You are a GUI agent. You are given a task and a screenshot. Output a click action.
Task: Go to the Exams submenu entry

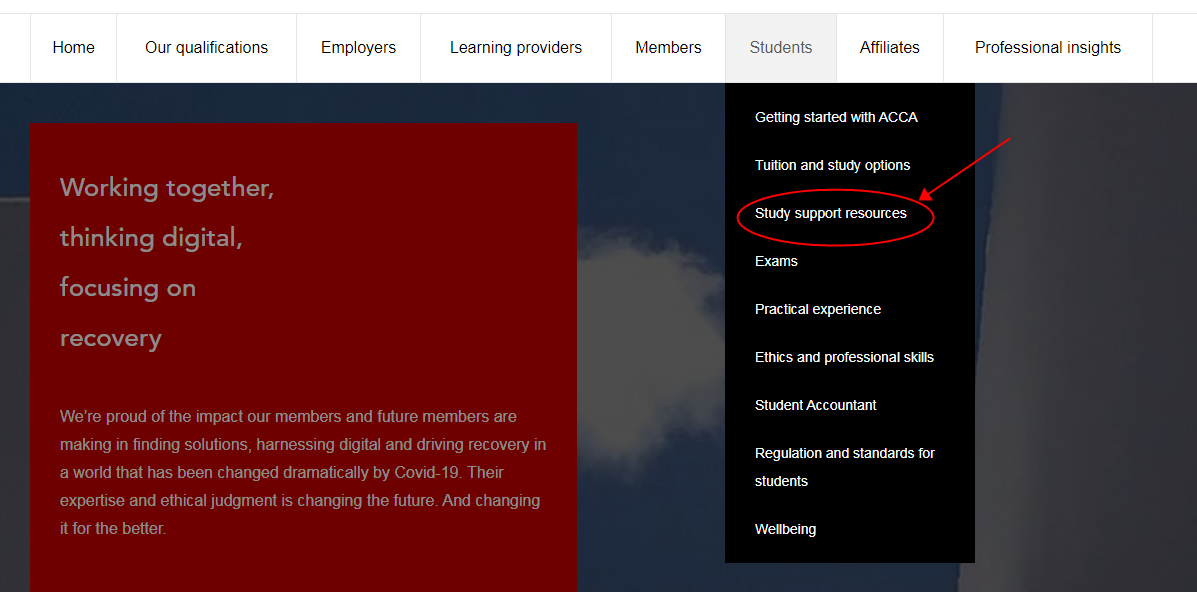pyautogui.click(x=776, y=261)
